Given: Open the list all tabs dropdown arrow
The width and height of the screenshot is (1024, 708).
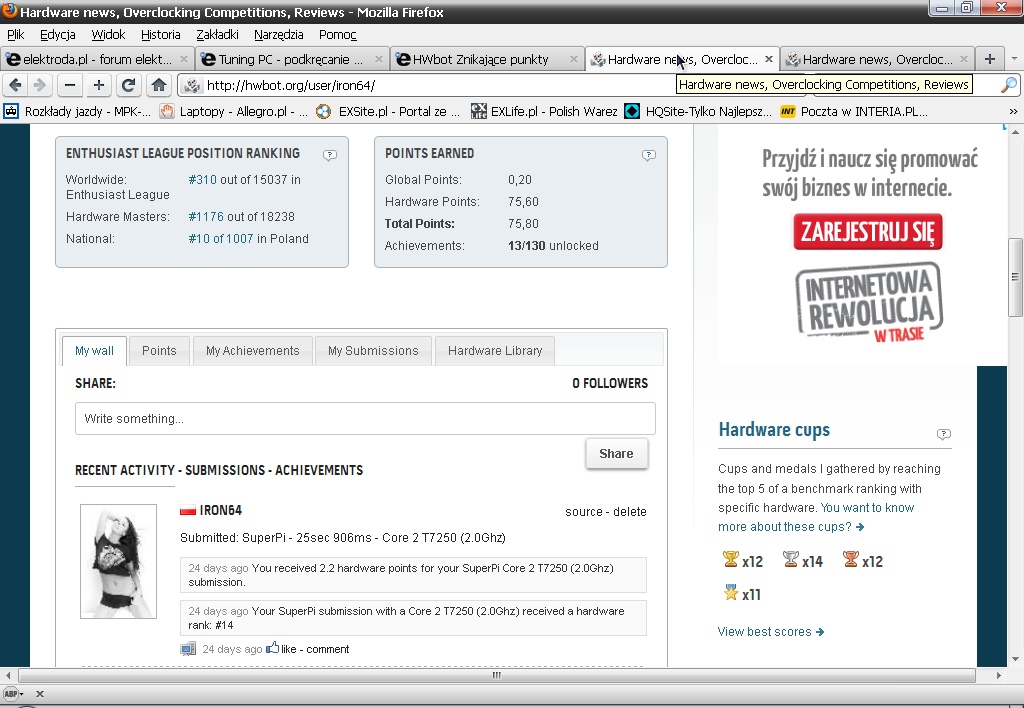Looking at the screenshot, I should (1014, 59).
